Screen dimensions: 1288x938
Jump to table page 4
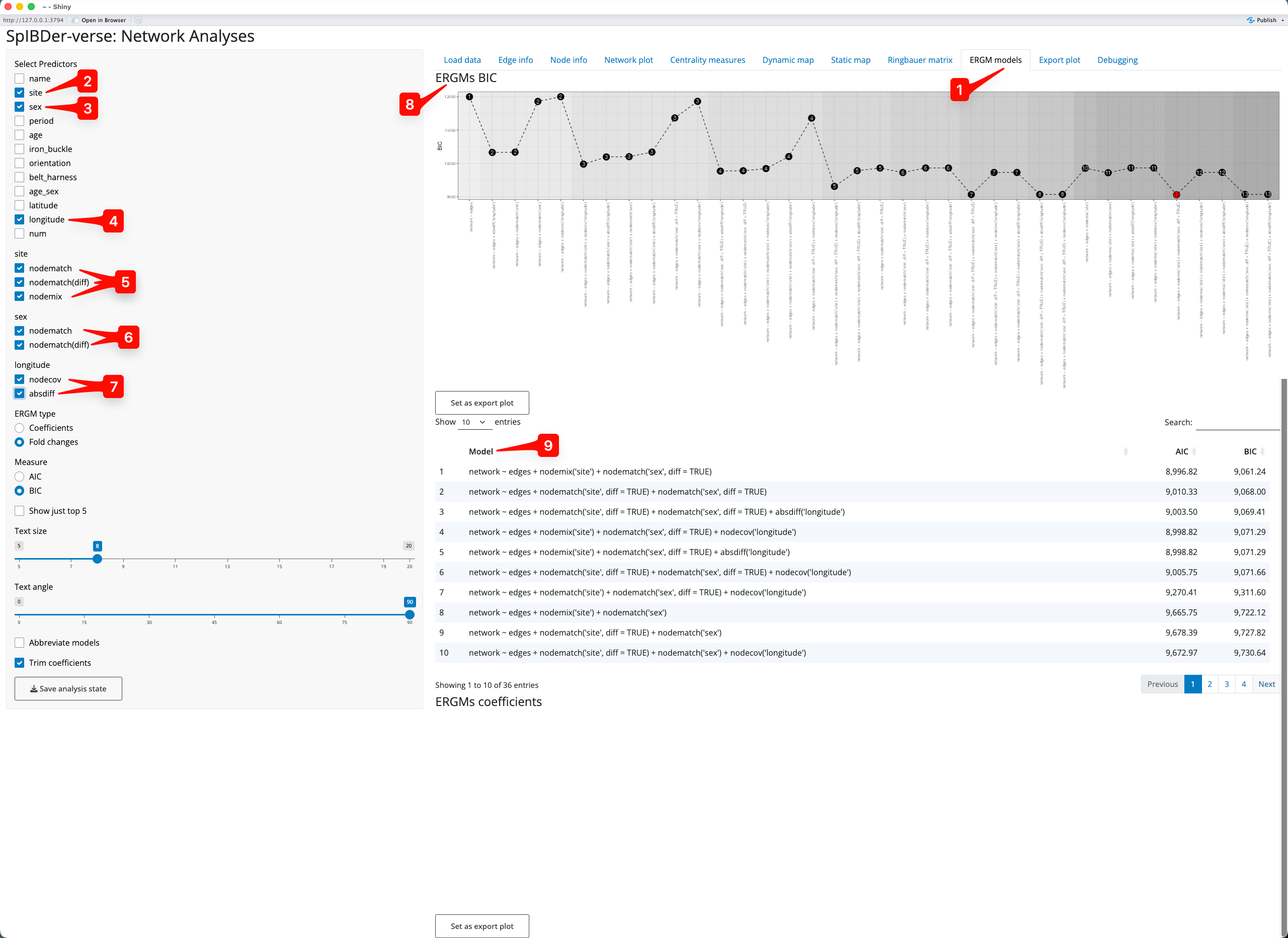pyautogui.click(x=1244, y=684)
